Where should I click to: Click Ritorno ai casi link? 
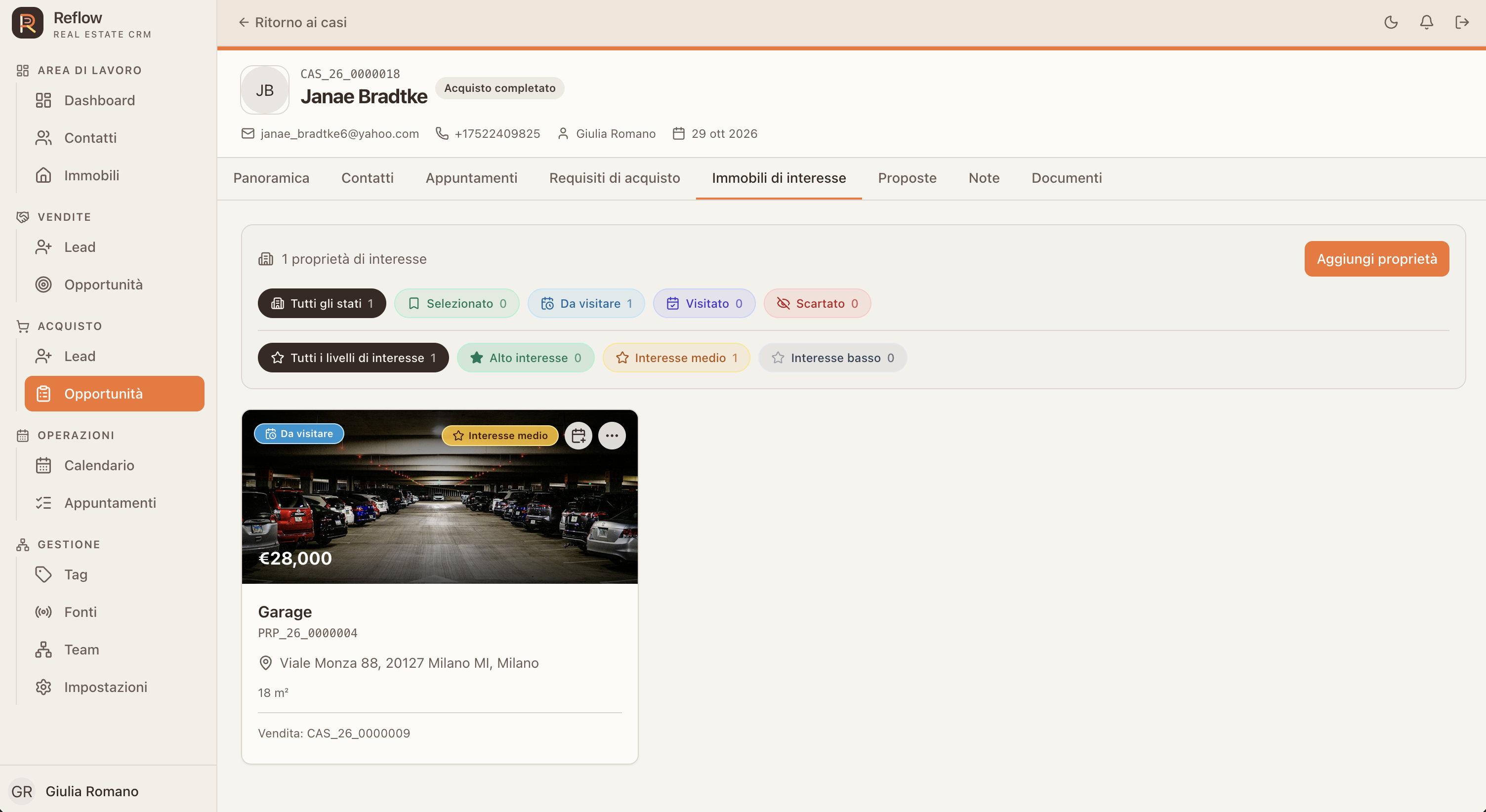point(292,23)
